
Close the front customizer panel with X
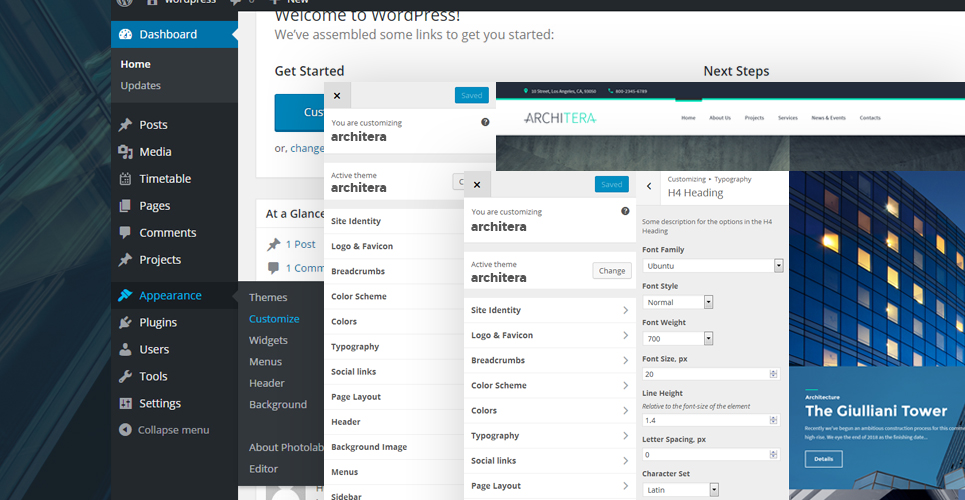[x=477, y=185]
